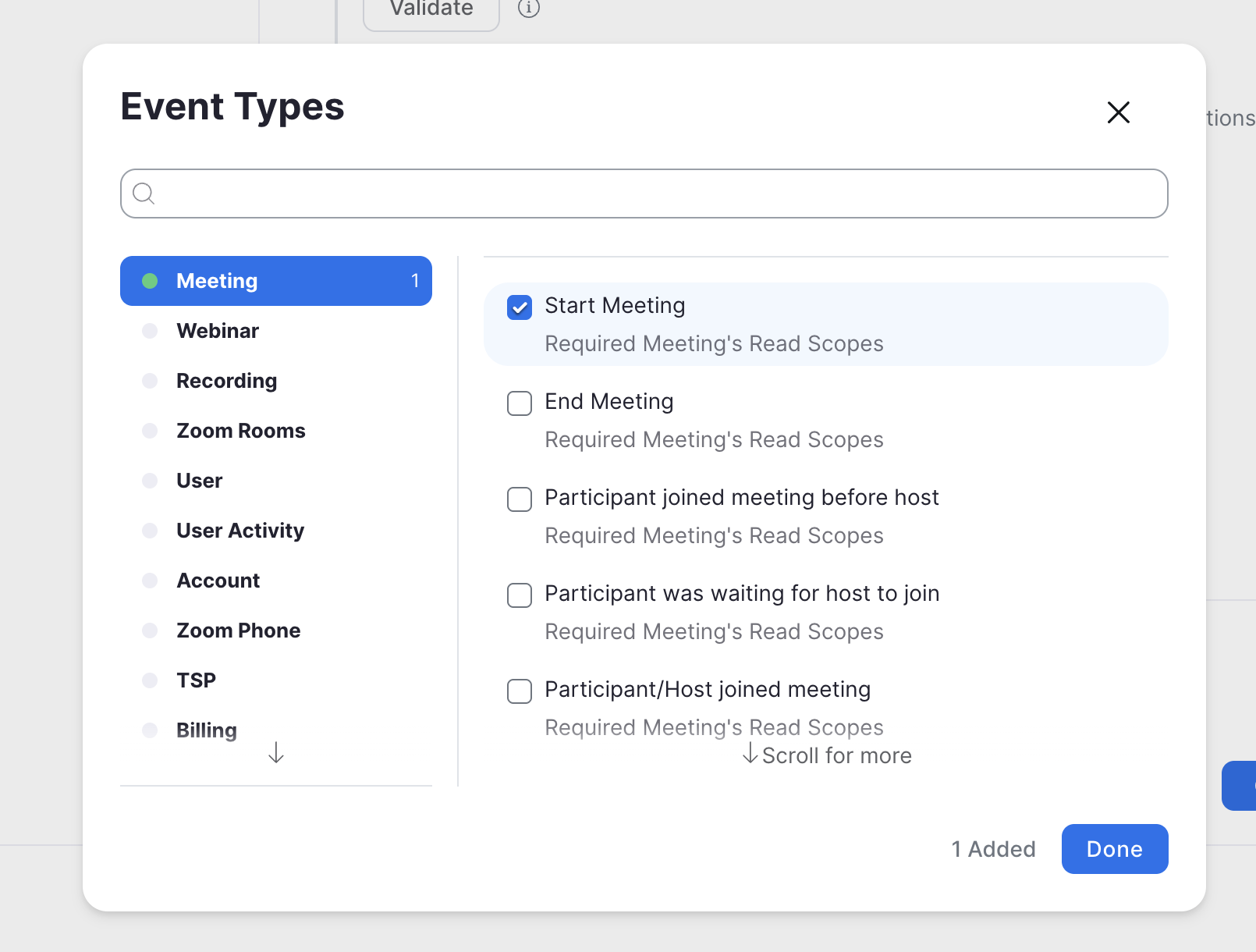The height and width of the screenshot is (952, 1256).
Task: Enable Participant joined meeting before host
Action: coord(520,499)
